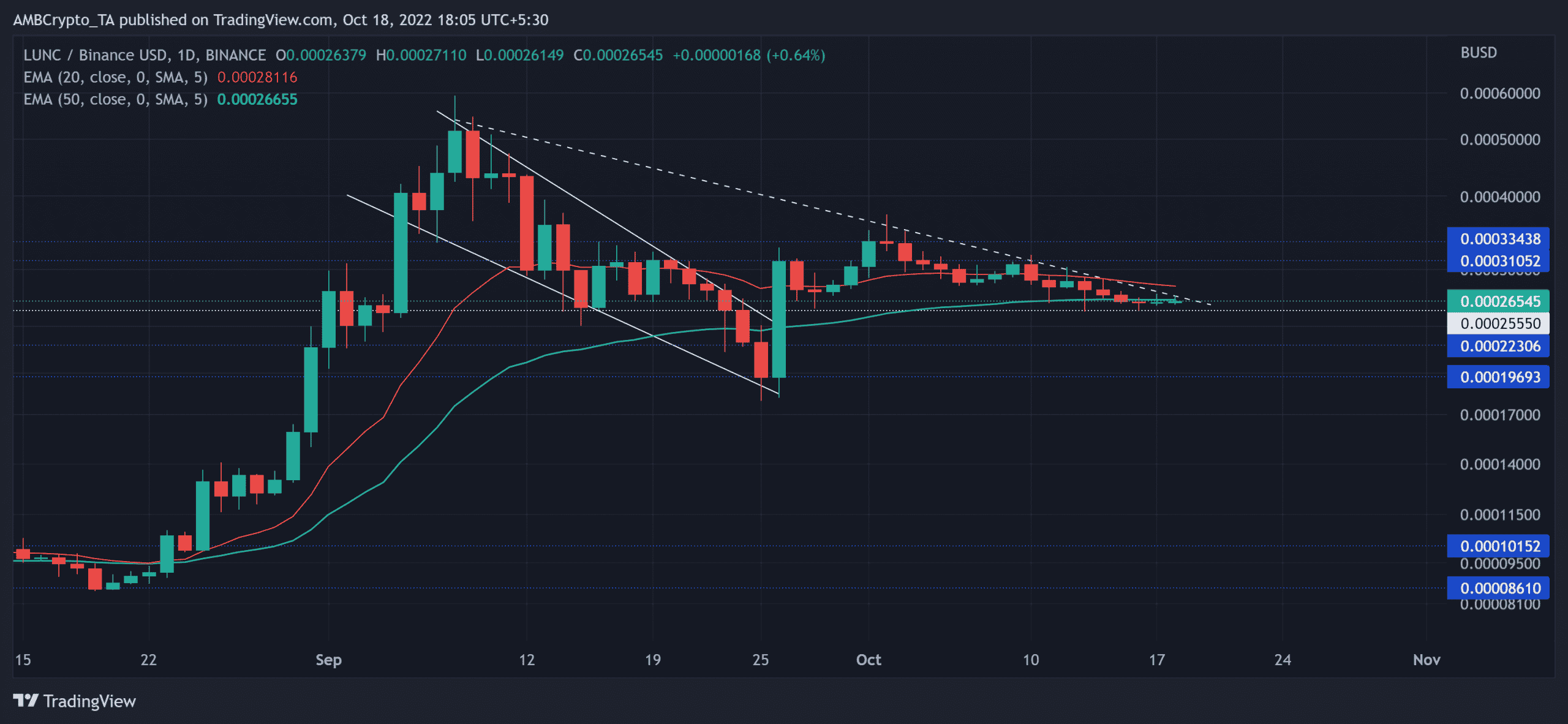Click the 0.00008610 price level label
Screen dimensions: 1568x724
1498,588
